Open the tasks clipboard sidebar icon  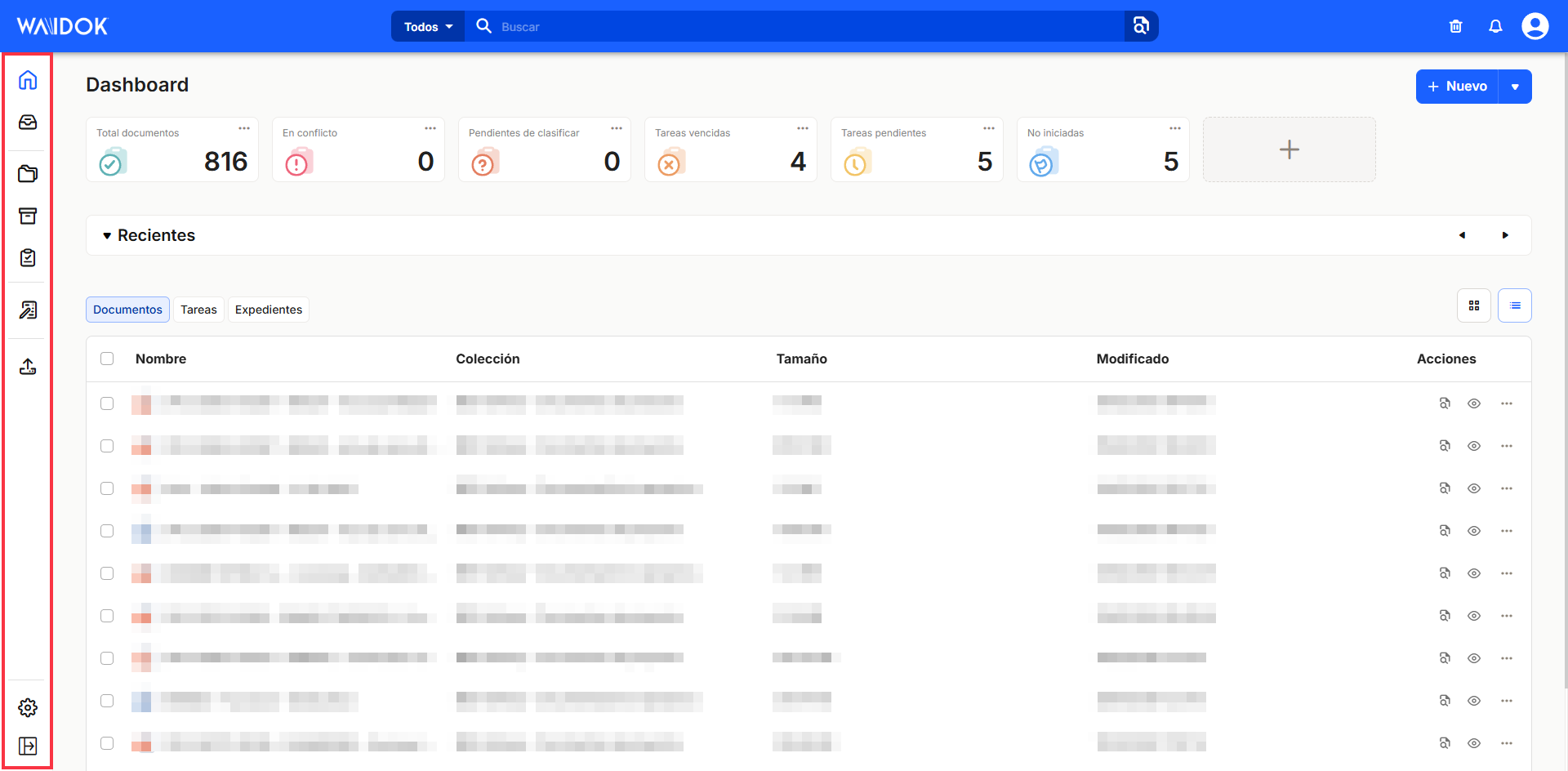(28, 258)
